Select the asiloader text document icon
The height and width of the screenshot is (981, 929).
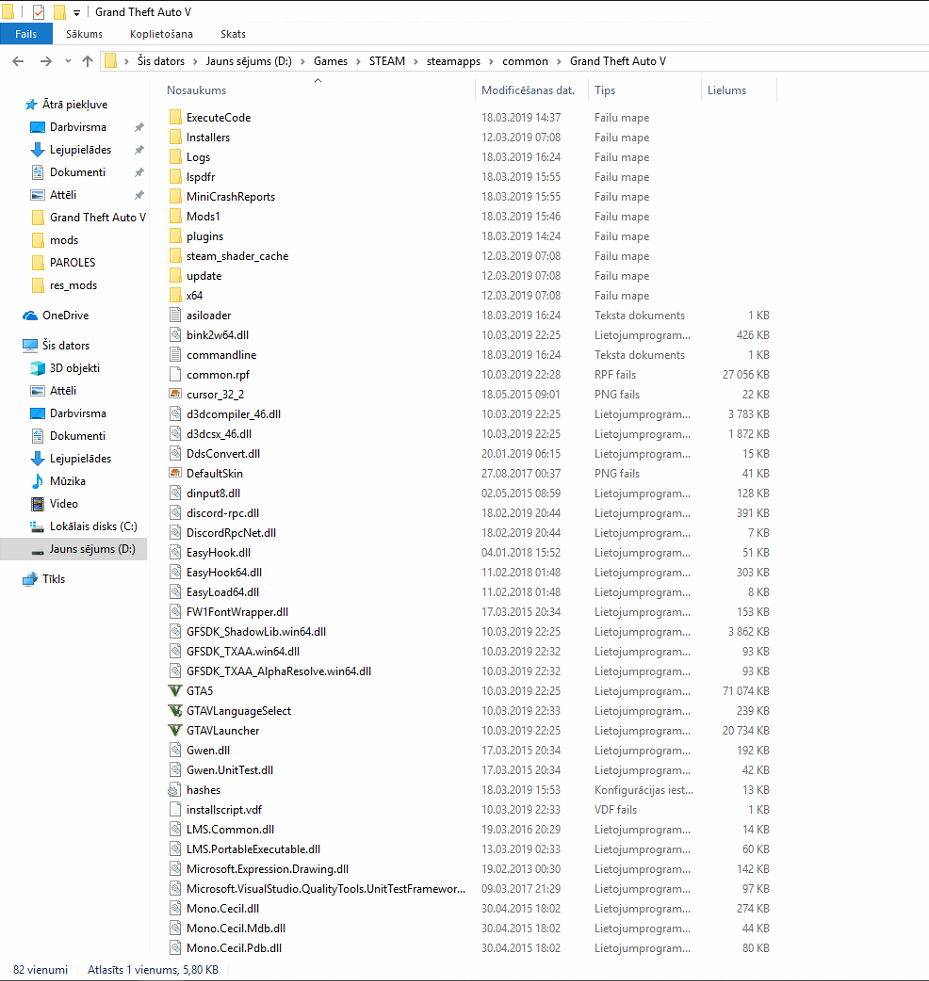click(x=175, y=315)
